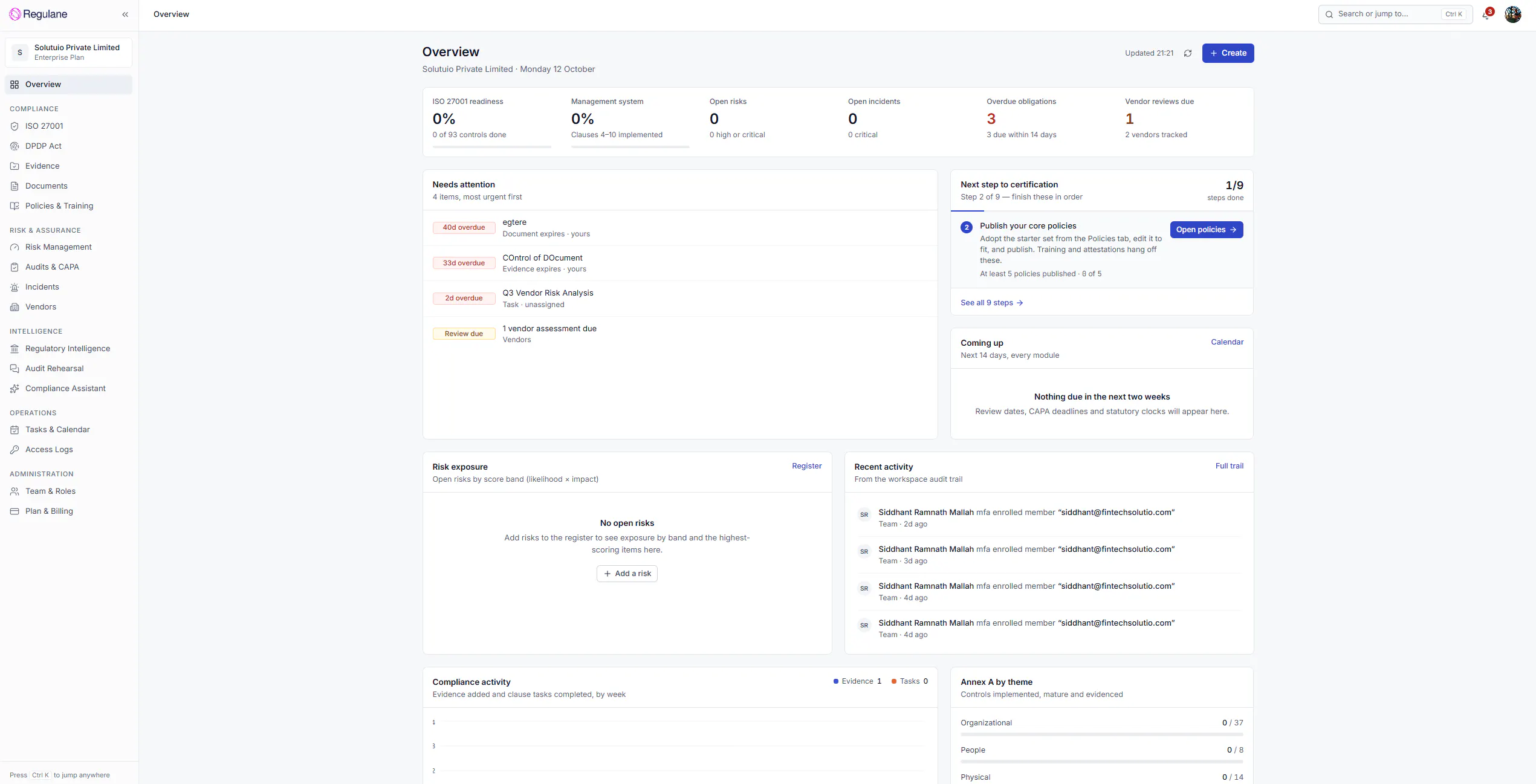Image resolution: width=1536 pixels, height=784 pixels.
Task: Open the user avatar menu
Action: [x=1513, y=15]
